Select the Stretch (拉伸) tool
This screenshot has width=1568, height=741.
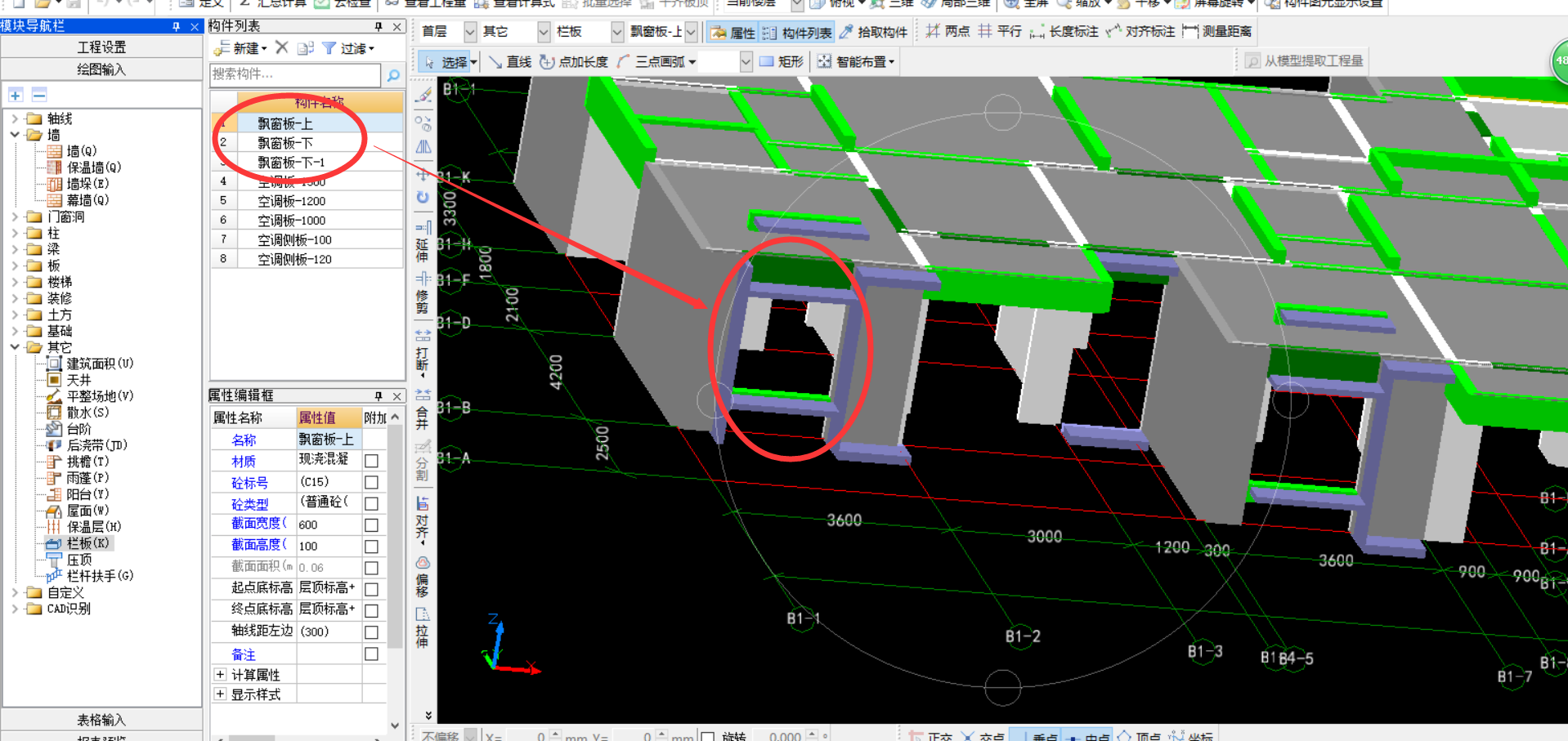click(423, 627)
